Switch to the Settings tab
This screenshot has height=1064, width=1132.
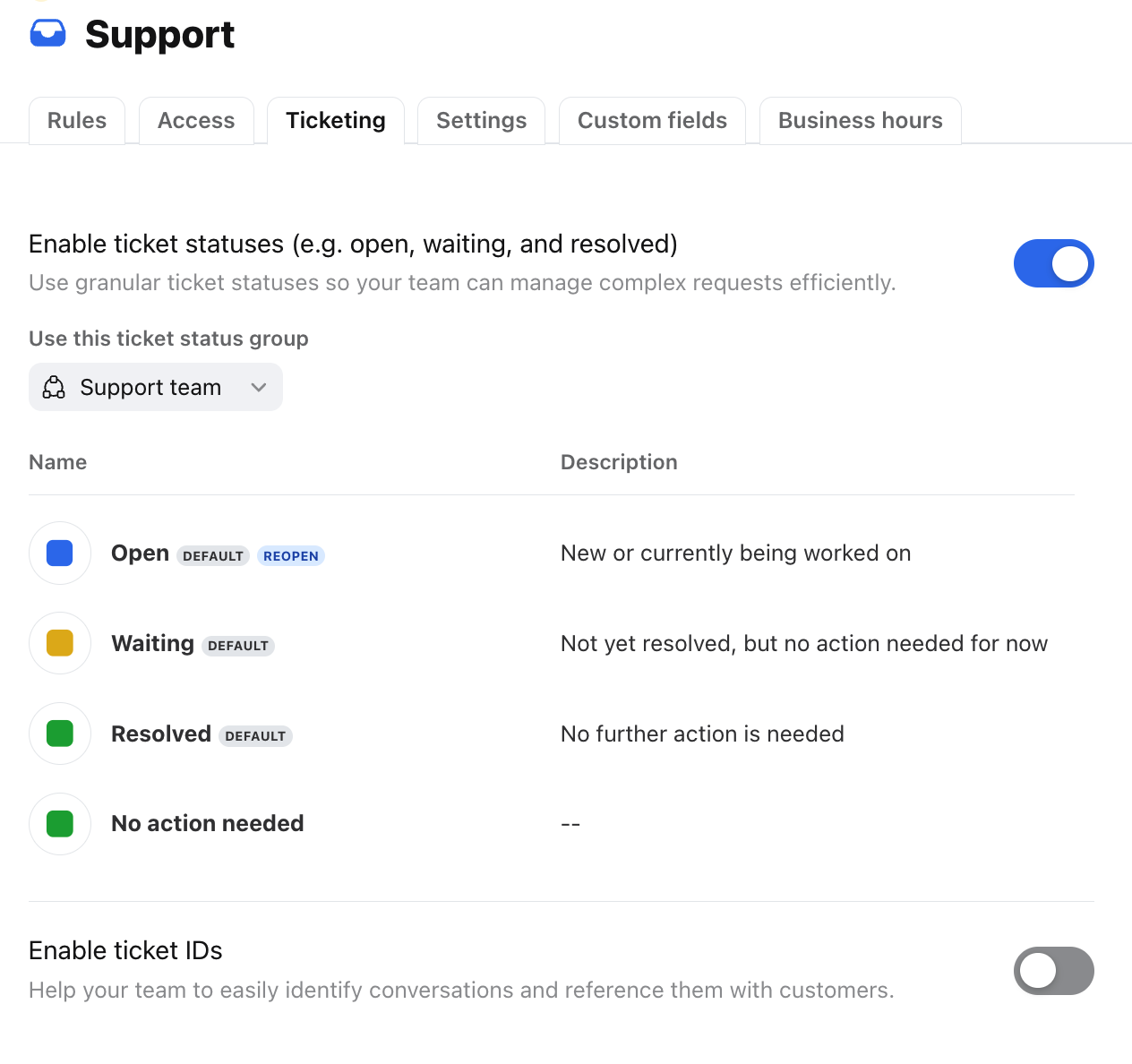[x=481, y=120]
